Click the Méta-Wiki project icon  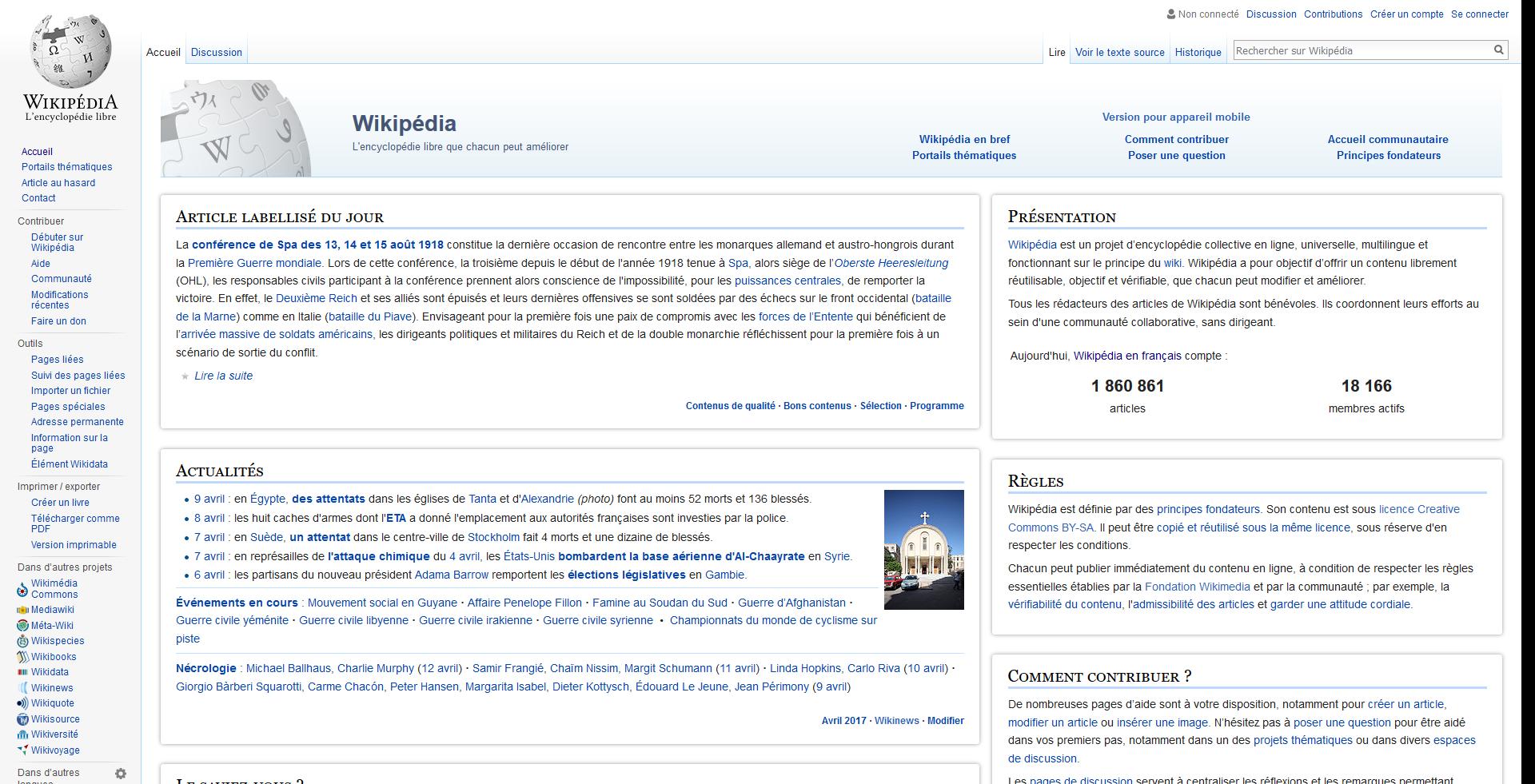[22, 626]
